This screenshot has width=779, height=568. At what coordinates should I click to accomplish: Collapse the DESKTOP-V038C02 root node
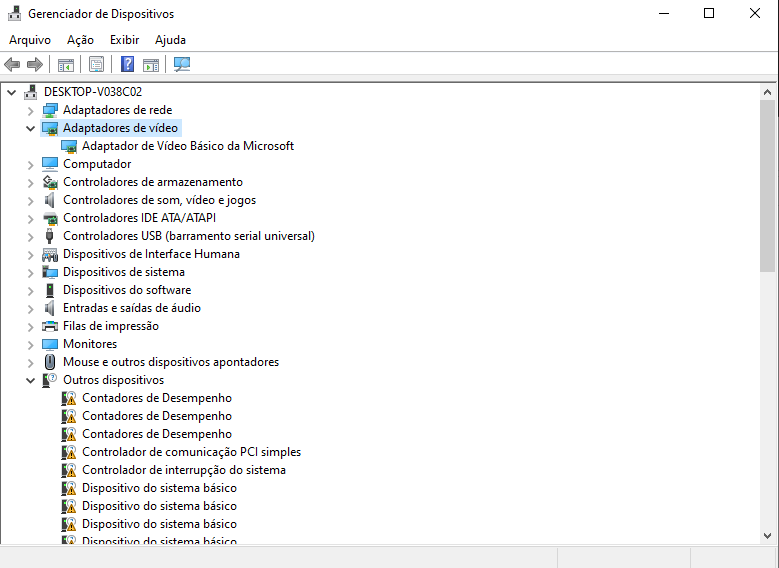11,92
